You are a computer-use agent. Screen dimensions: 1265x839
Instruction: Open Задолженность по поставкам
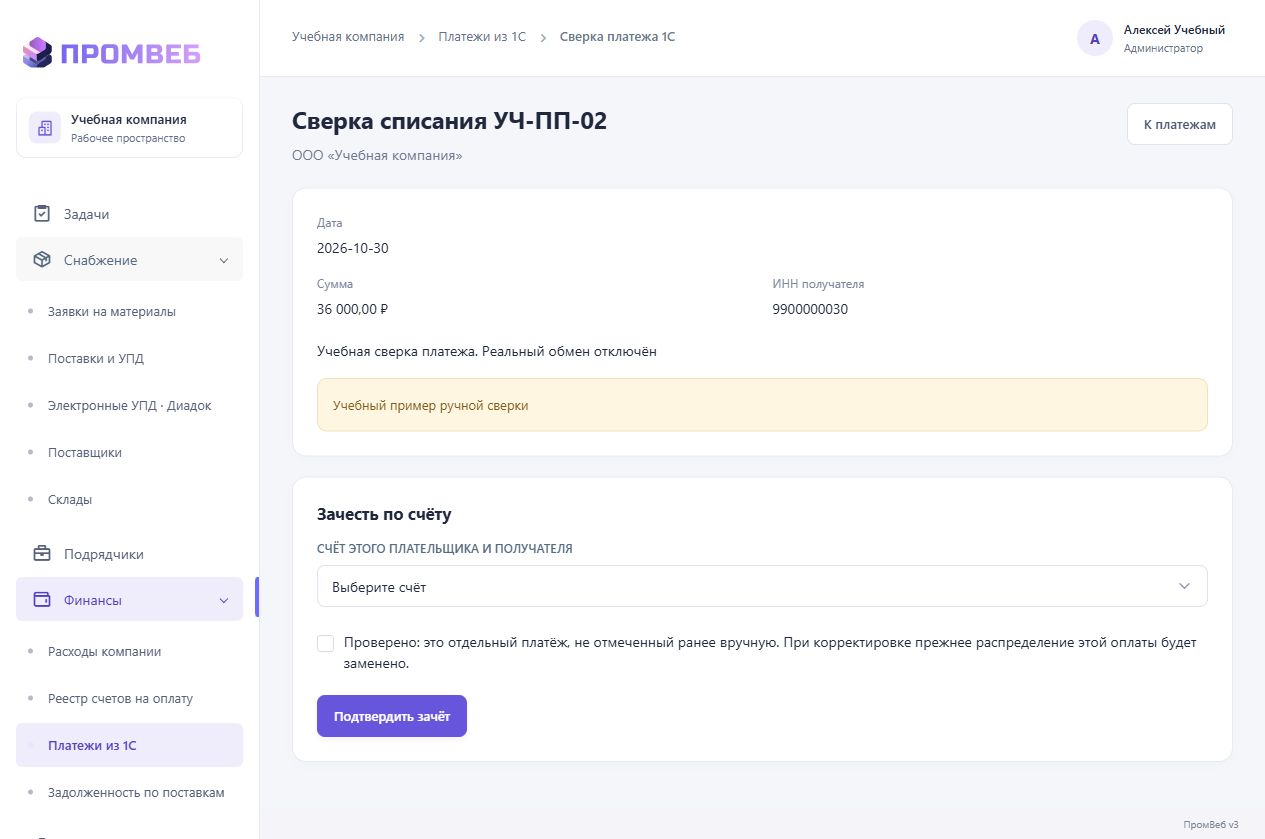click(136, 793)
